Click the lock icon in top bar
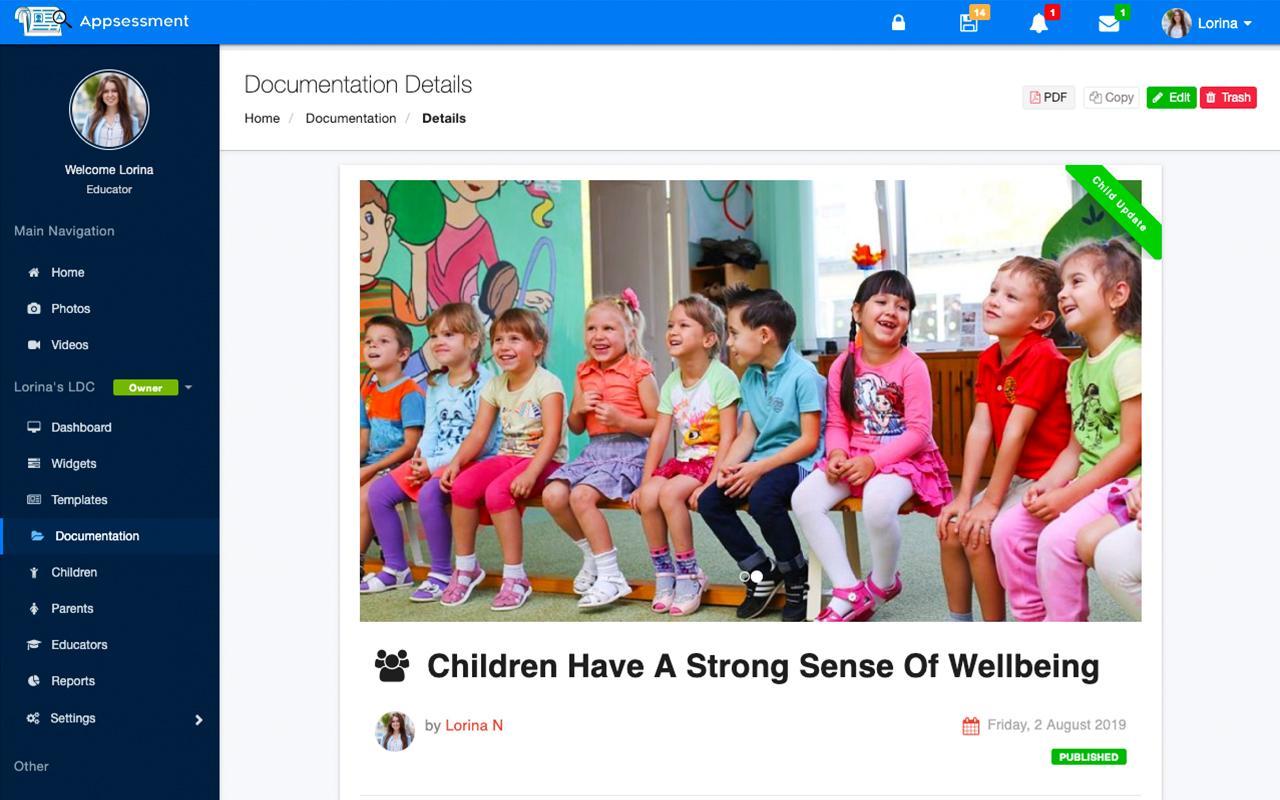 (x=898, y=22)
